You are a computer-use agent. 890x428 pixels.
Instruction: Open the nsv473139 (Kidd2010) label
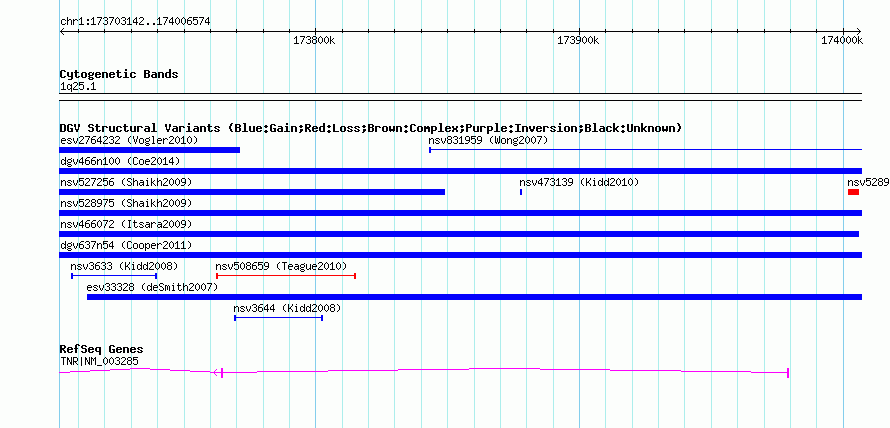click(579, 182)
